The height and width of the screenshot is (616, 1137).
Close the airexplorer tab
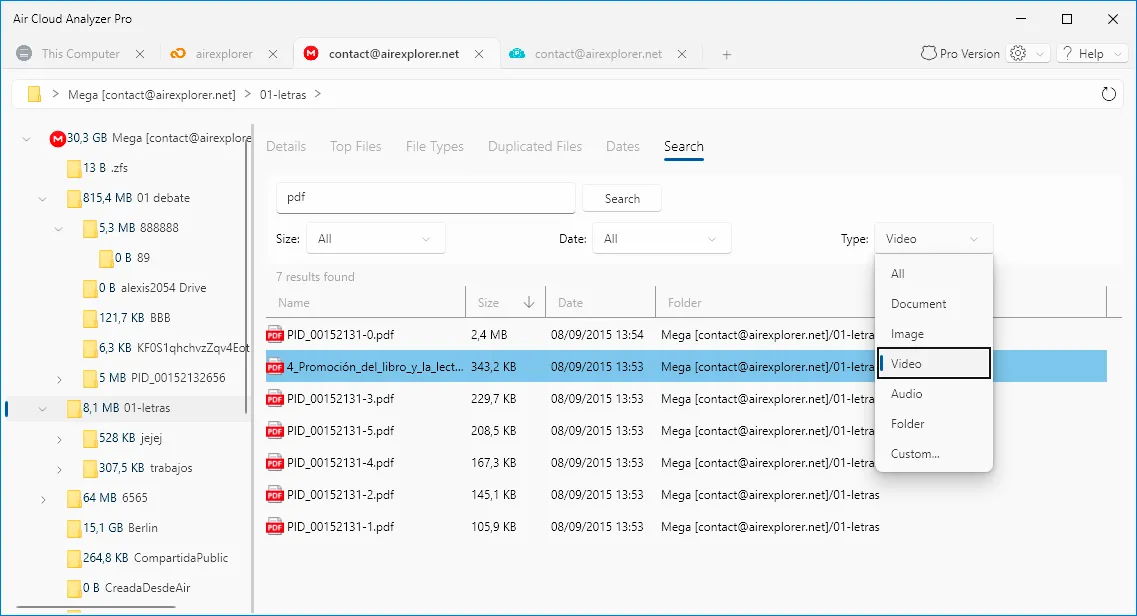273,54
